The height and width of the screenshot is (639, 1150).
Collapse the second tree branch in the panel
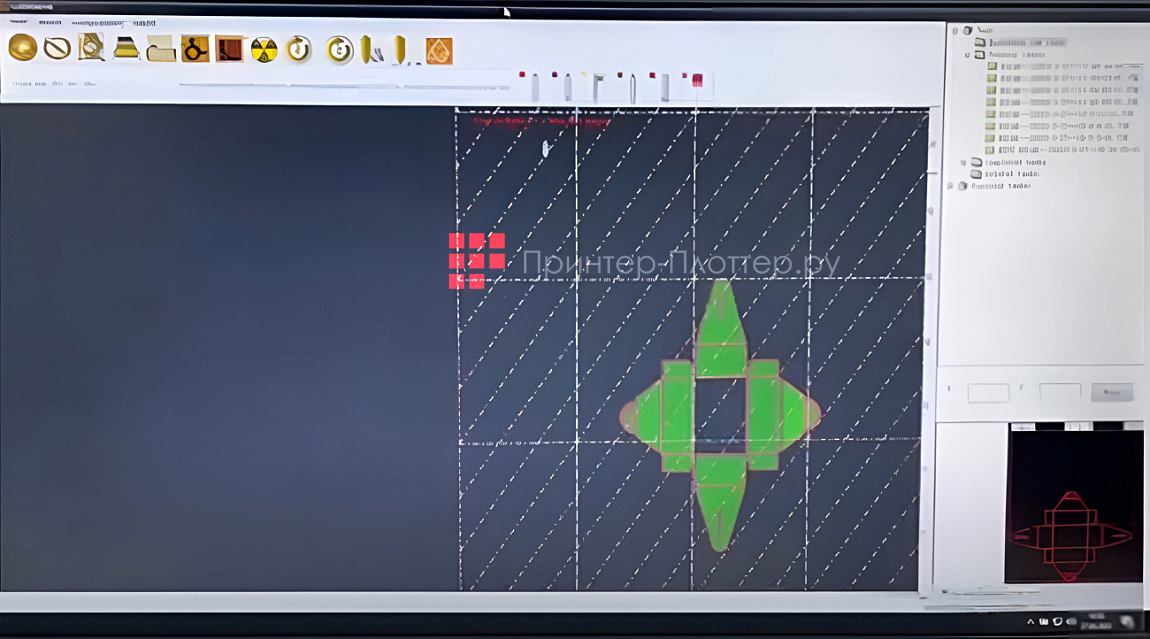coord(966,55)
